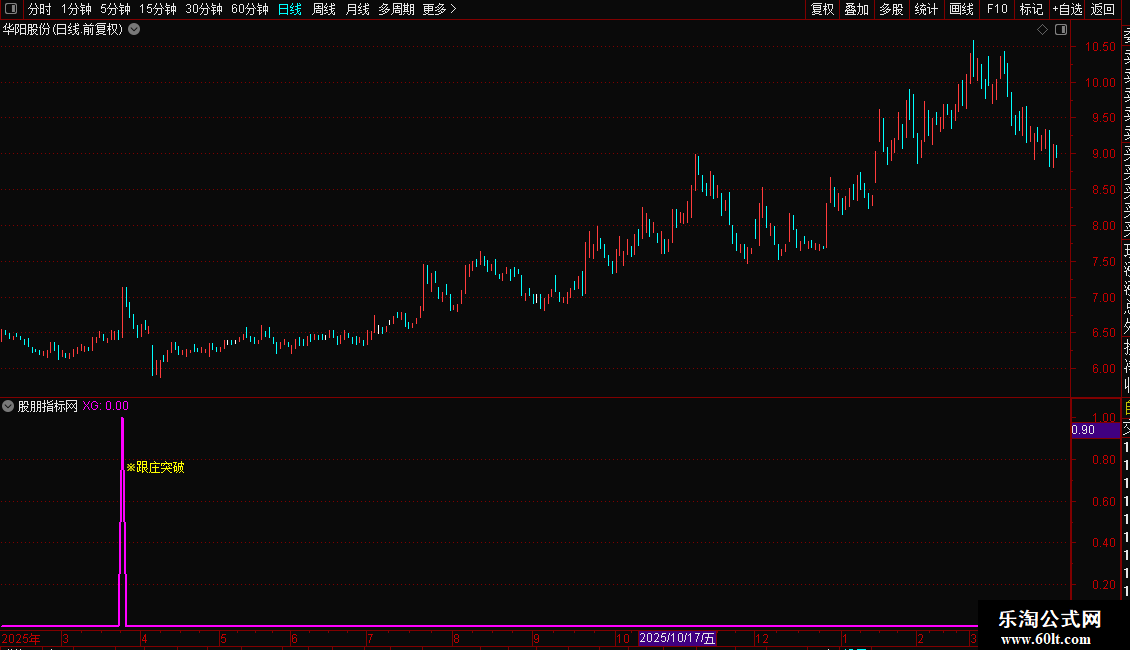Switch to 日线 daily chart

[x=290, y=9]
